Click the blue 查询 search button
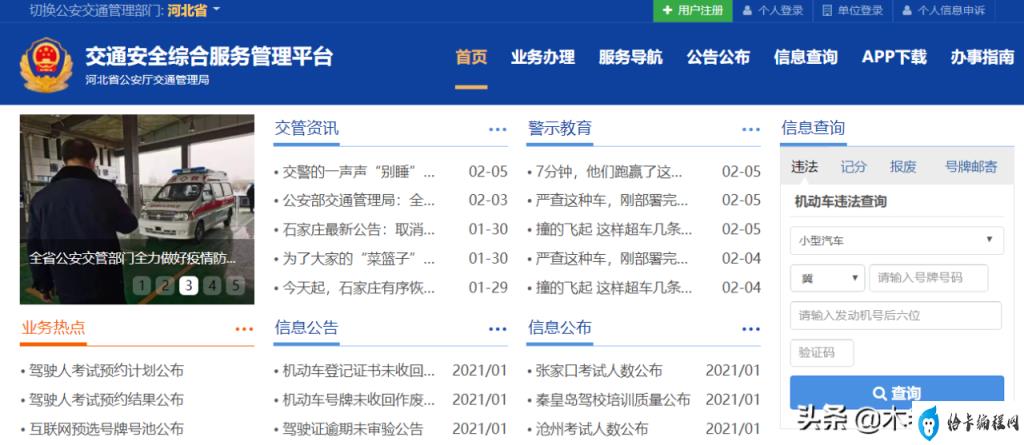 pyautogui.click(x=897, y=393)
